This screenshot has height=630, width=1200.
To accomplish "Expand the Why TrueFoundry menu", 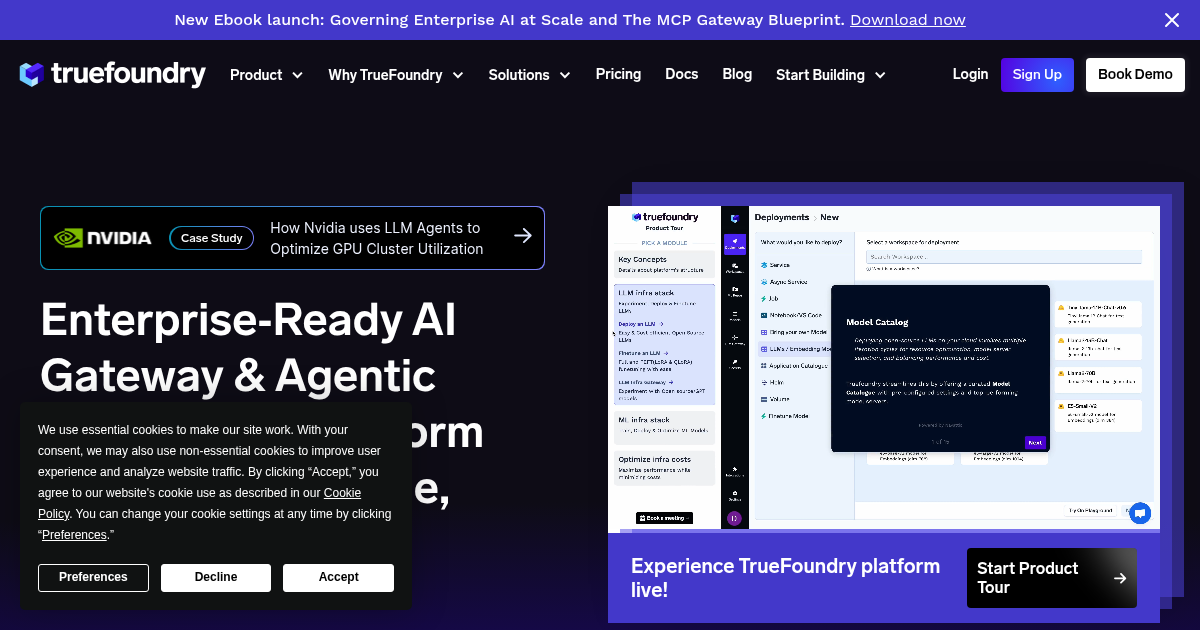I will [x=396, y=75].
